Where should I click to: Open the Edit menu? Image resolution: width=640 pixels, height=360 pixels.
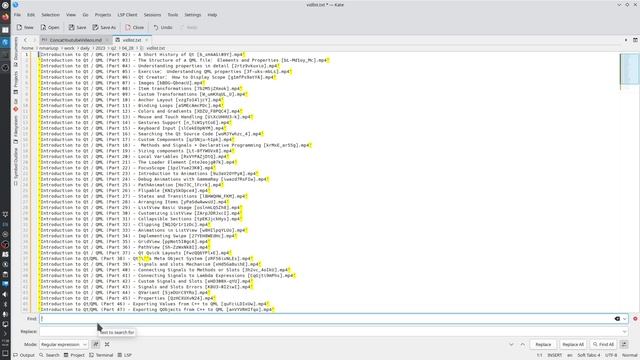(x=31, y=15)
